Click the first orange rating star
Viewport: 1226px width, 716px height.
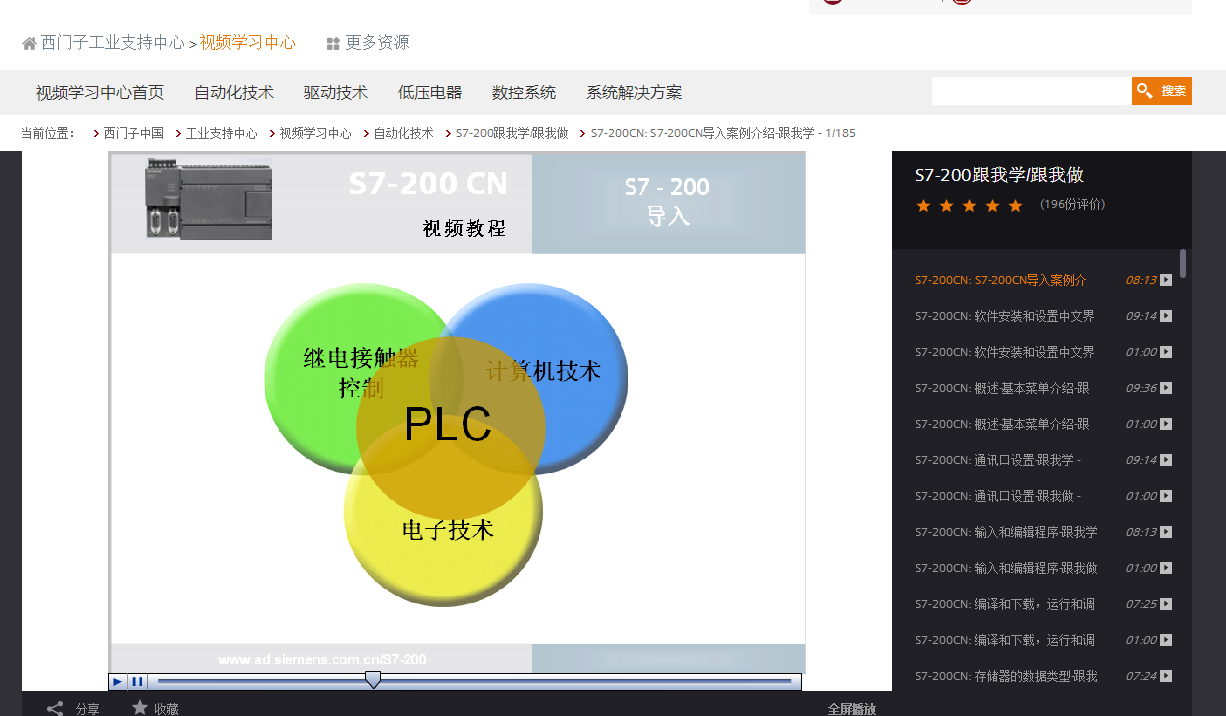[x=923, y=205]
